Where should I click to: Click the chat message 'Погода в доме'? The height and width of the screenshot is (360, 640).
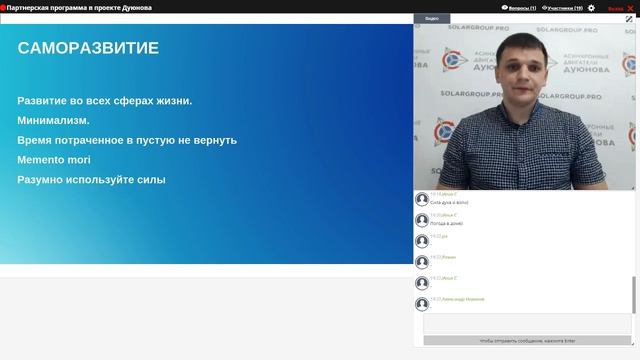tap(447, 224)
